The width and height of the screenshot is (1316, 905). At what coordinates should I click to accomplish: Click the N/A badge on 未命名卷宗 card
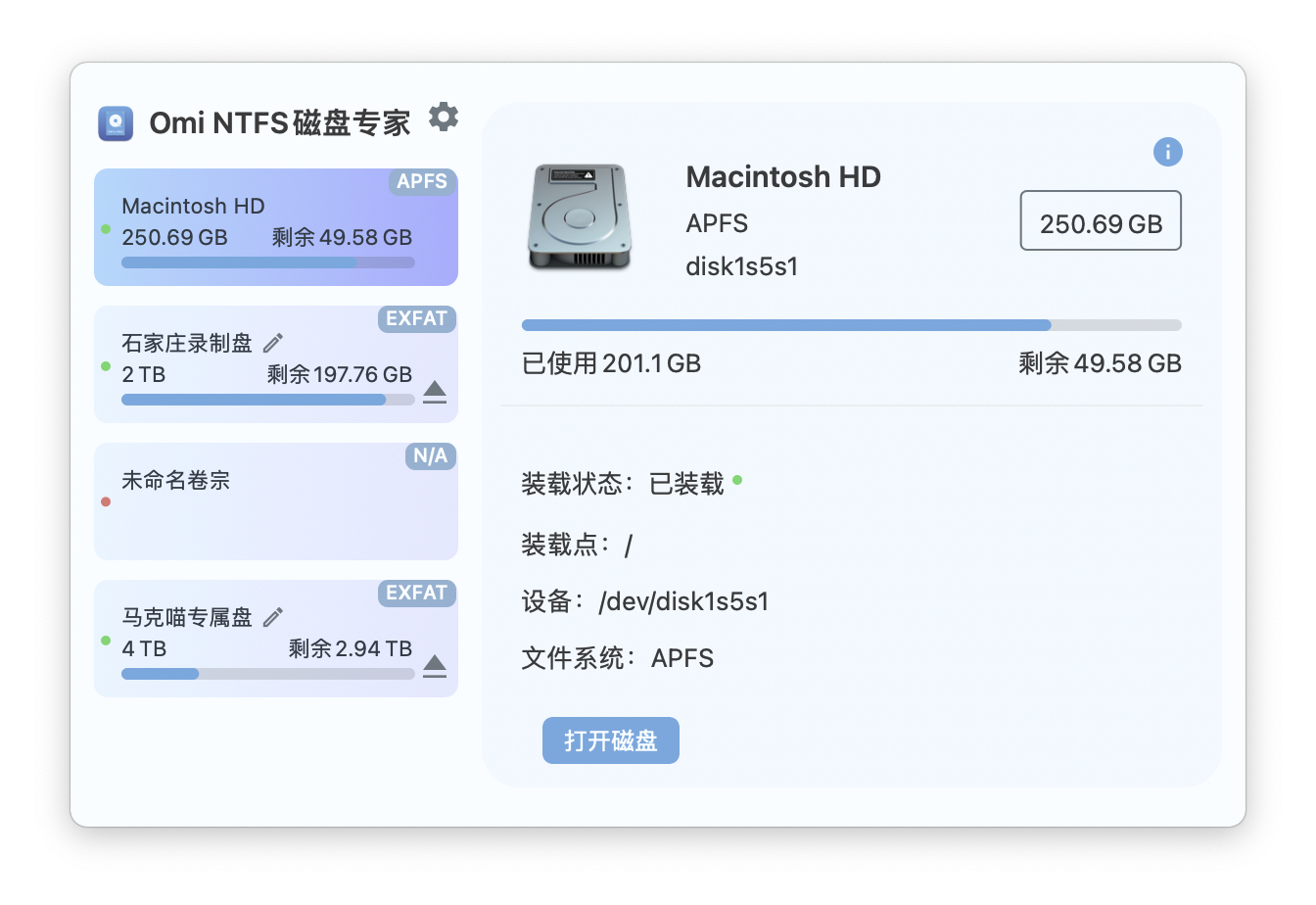tap(431, 456)
